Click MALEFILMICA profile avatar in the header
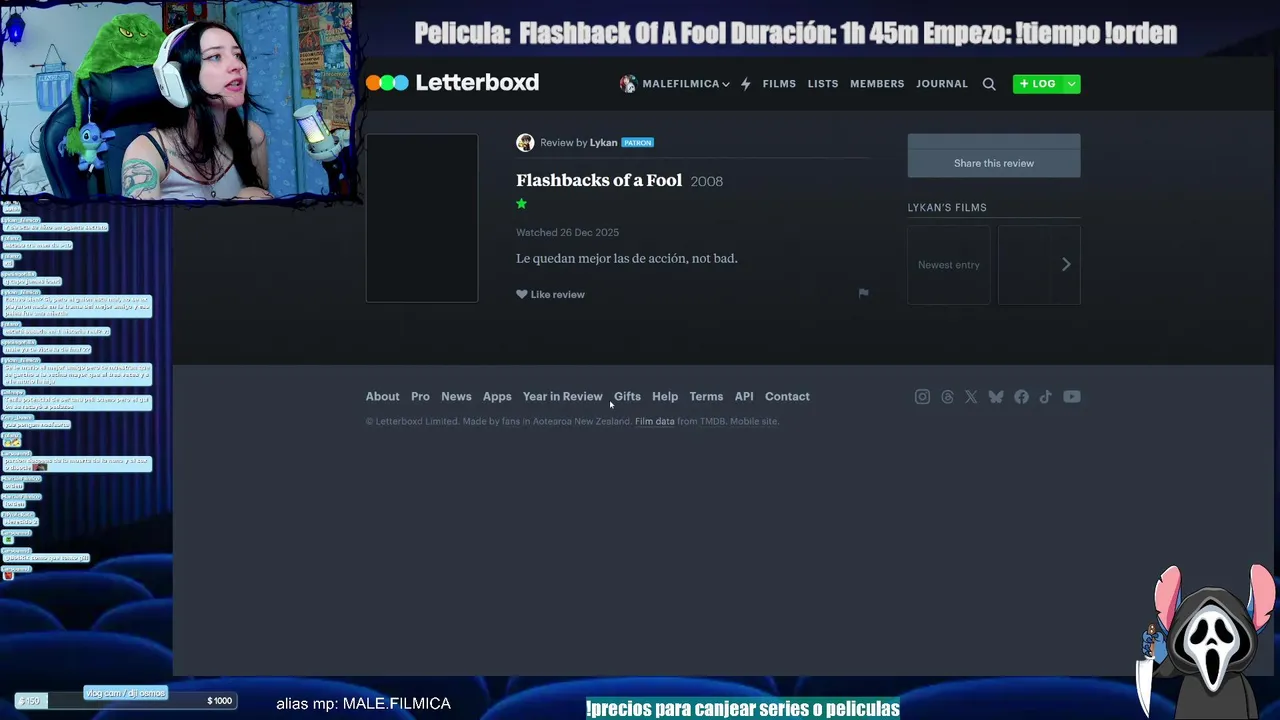 click(x=628, y=84)
